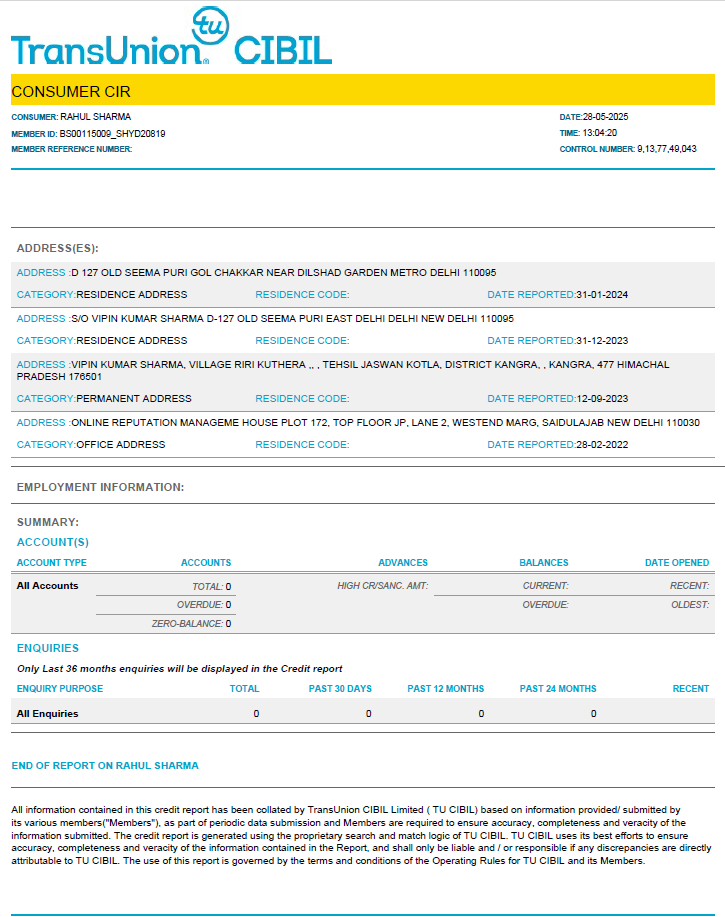Click the All Enquiries row label
Screen dimensions: 725x917
(x=47, y=713)
